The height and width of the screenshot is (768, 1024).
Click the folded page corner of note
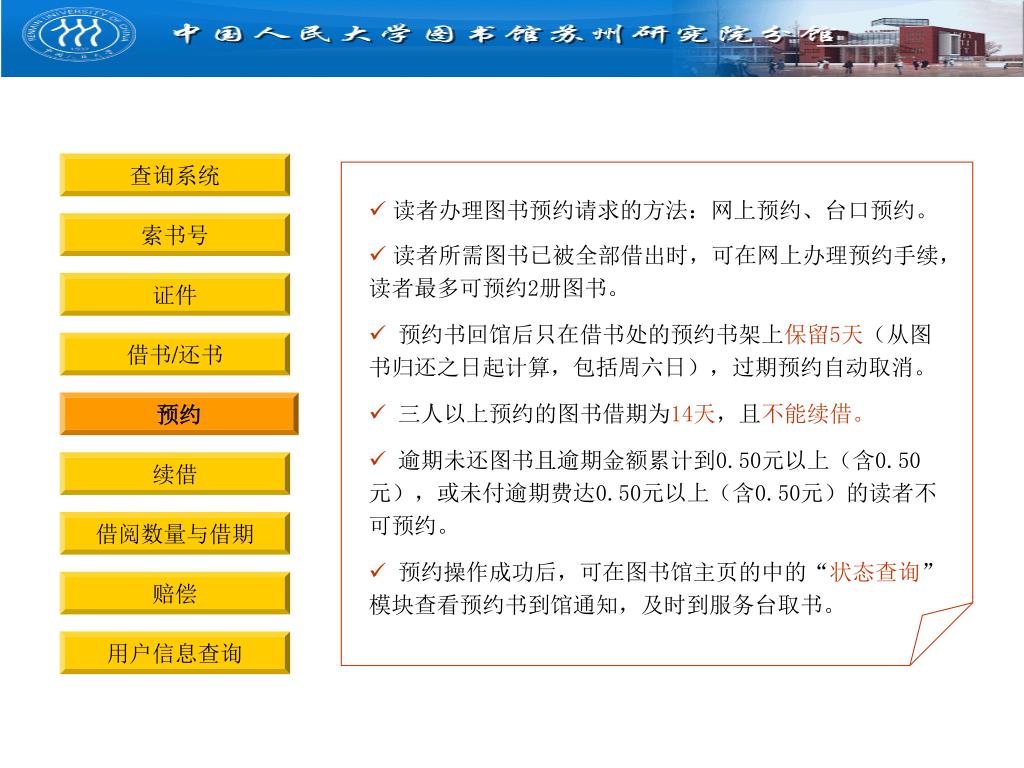pyautogui.click(x=939, y=633)
